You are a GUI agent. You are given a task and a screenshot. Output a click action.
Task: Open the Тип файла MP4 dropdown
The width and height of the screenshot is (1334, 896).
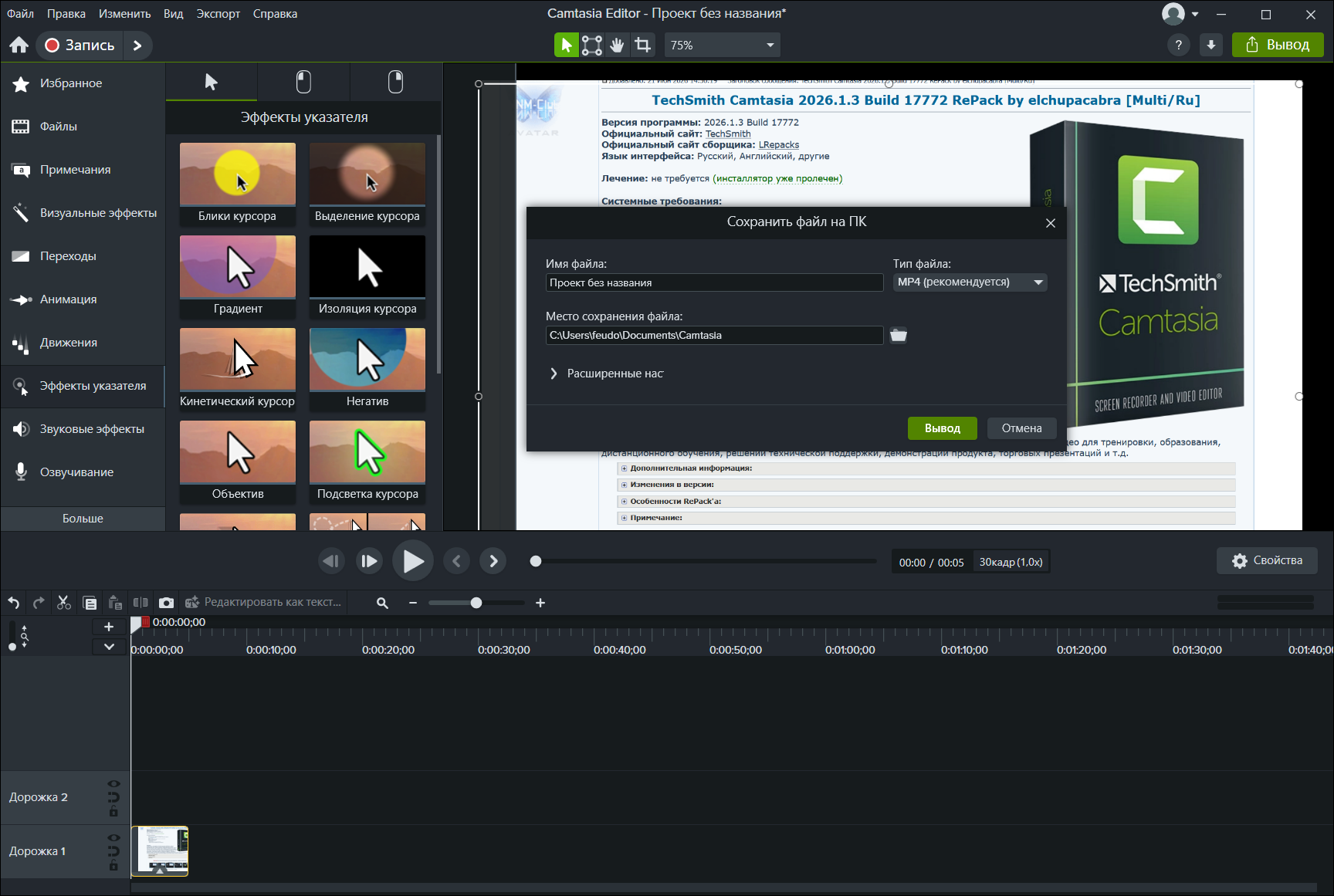click(970, 282)
